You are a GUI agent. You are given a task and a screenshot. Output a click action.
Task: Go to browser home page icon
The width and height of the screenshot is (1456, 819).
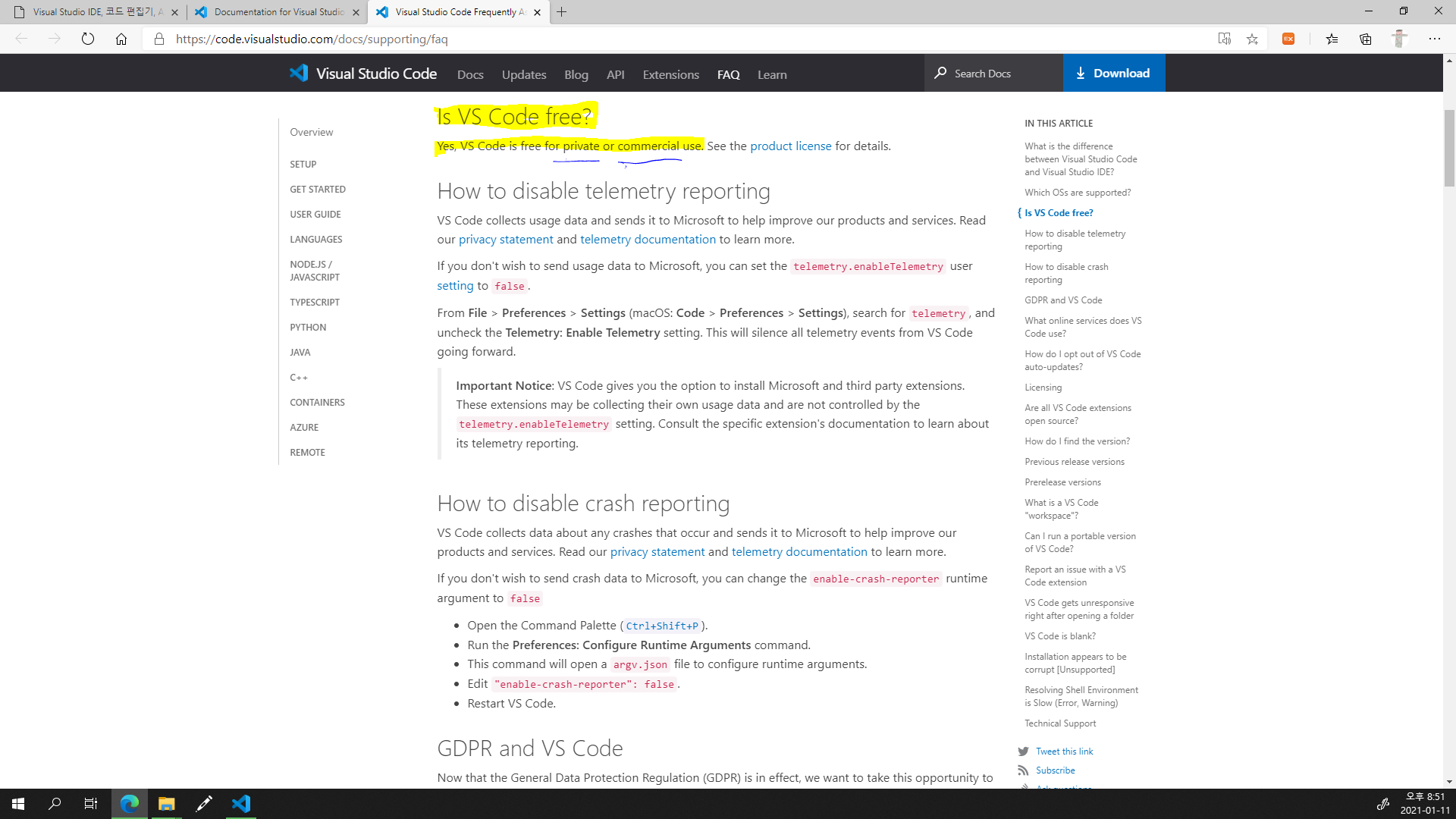(121, 39)
